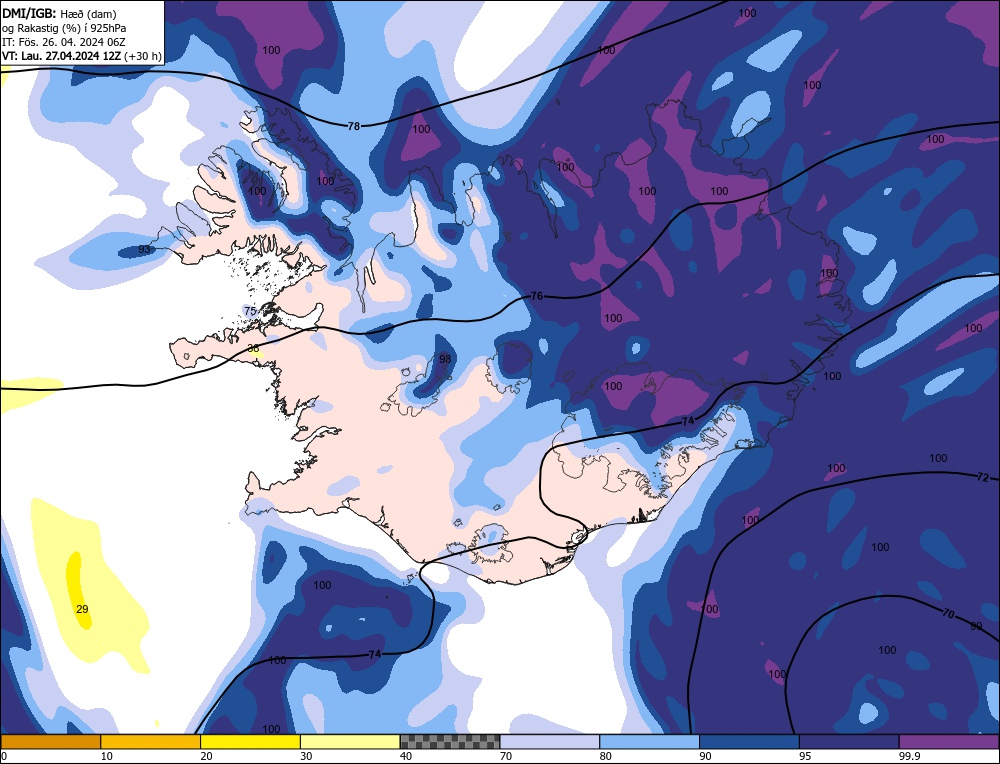Click the gray checkered 40–70 legend swatch
The image size is (1000, 764).
tap(450, 742)
